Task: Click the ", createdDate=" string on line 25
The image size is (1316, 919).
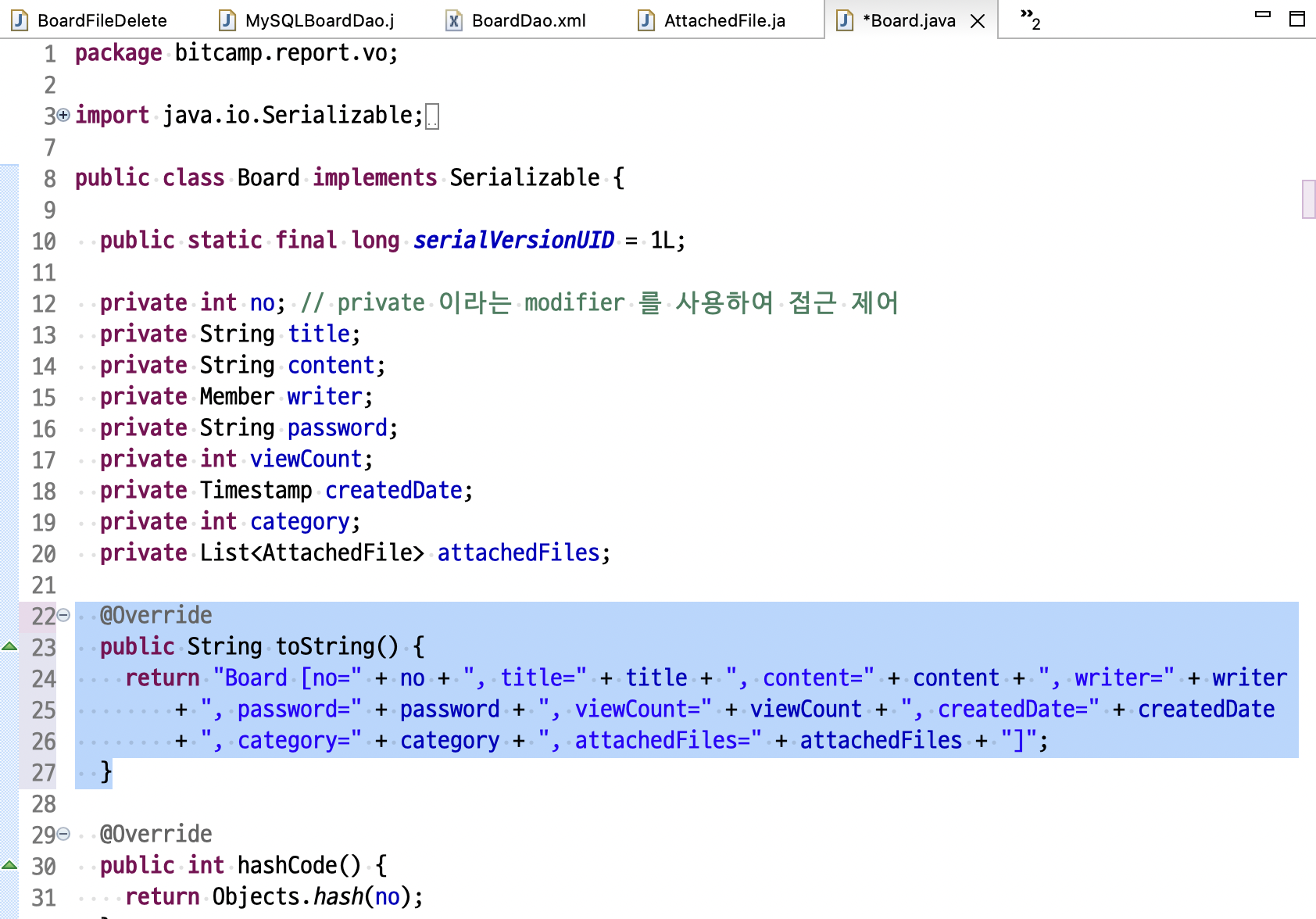Action: pyautogui.click(x=1000, y=709)
